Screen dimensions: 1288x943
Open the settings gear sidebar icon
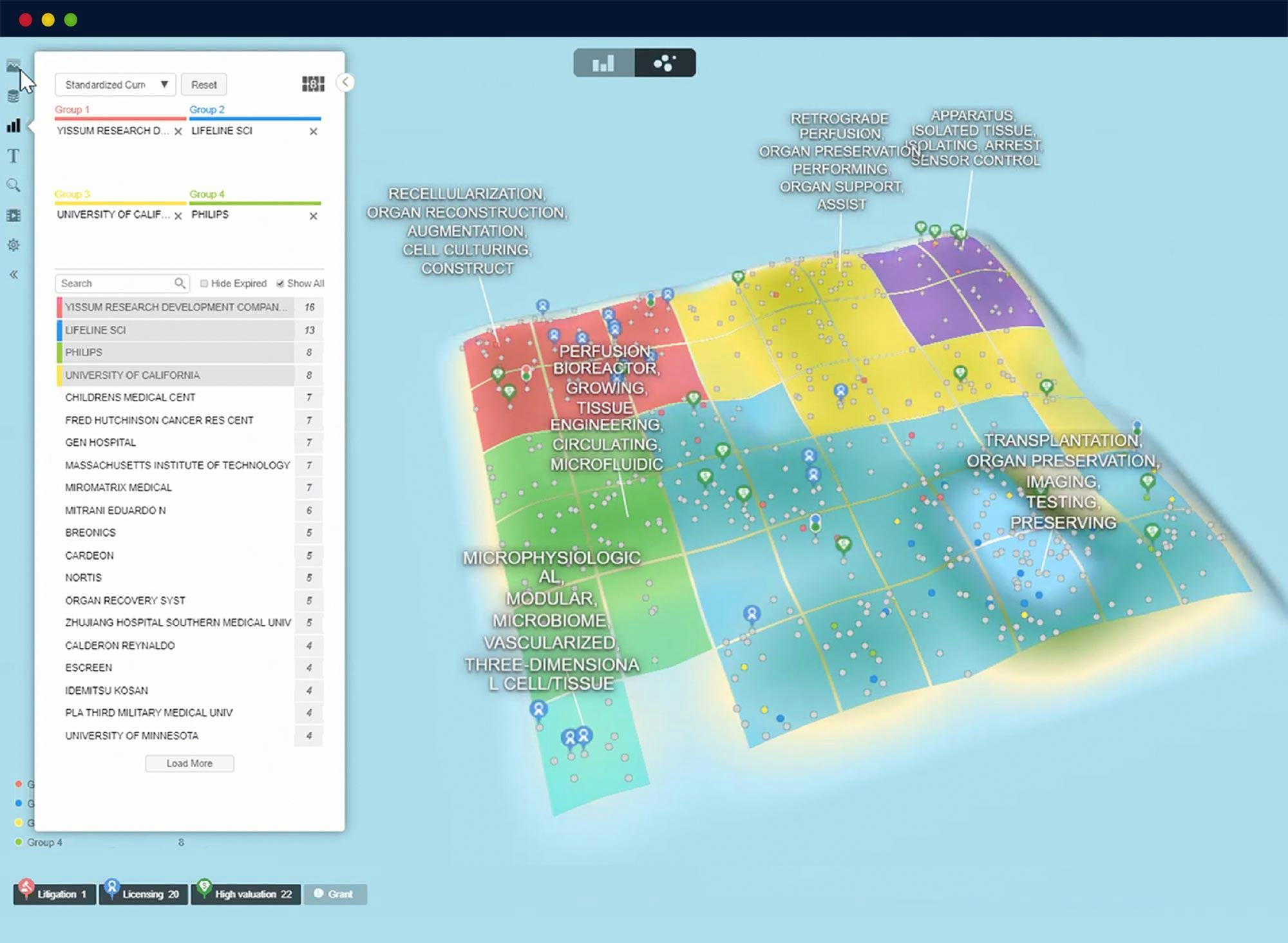click(13, 245)
